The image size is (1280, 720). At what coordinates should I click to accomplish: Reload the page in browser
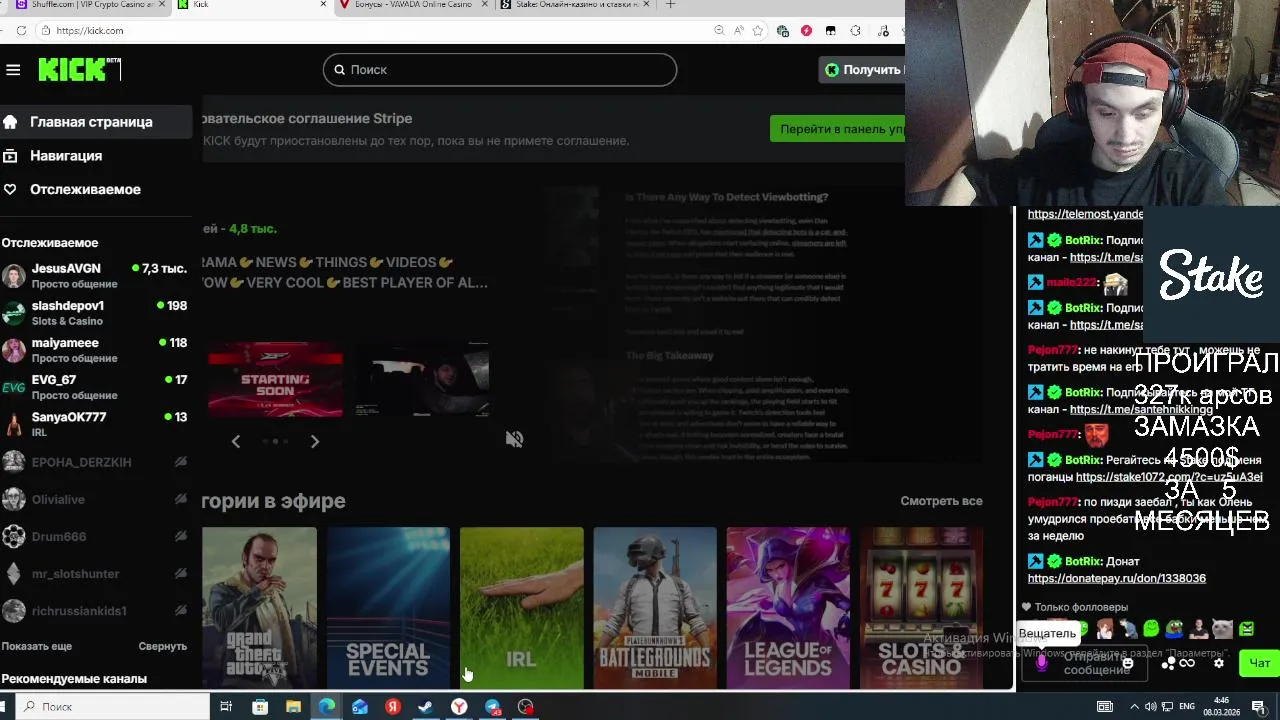tap(21, 30)
